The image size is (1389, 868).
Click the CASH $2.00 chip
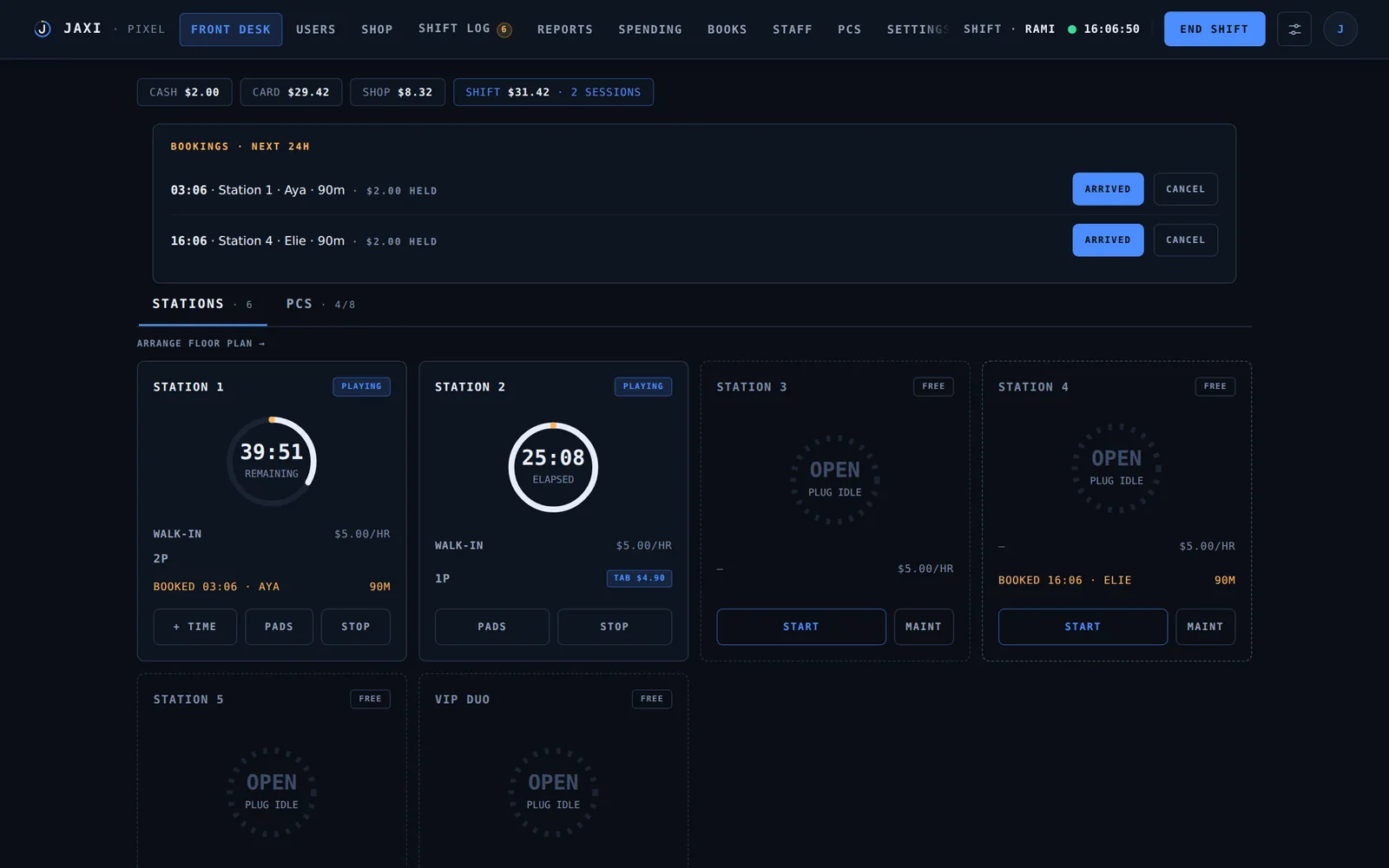[184, 92]
